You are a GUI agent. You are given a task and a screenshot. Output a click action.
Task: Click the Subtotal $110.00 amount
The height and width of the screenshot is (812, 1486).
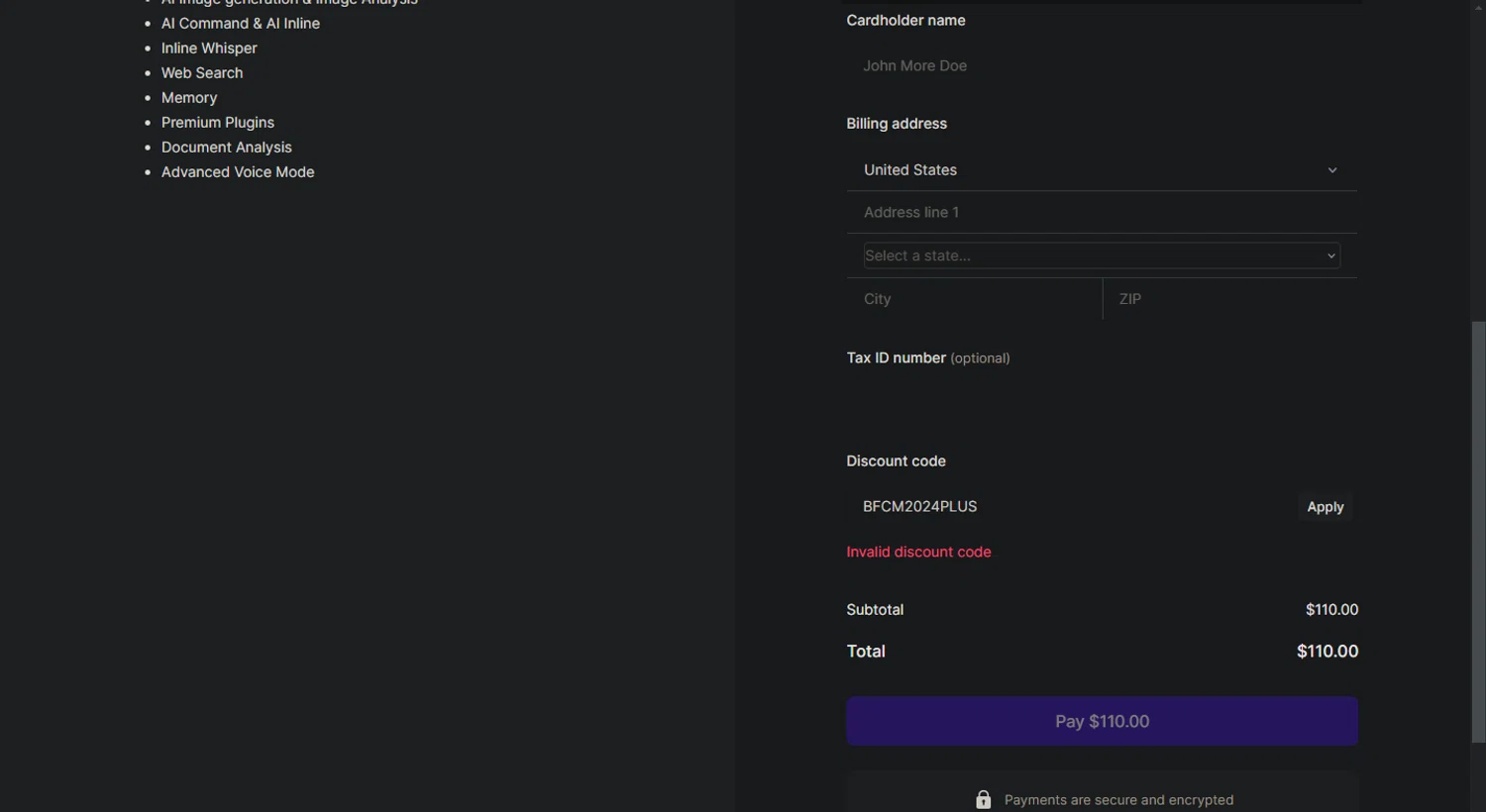[x=1331, y=609]
